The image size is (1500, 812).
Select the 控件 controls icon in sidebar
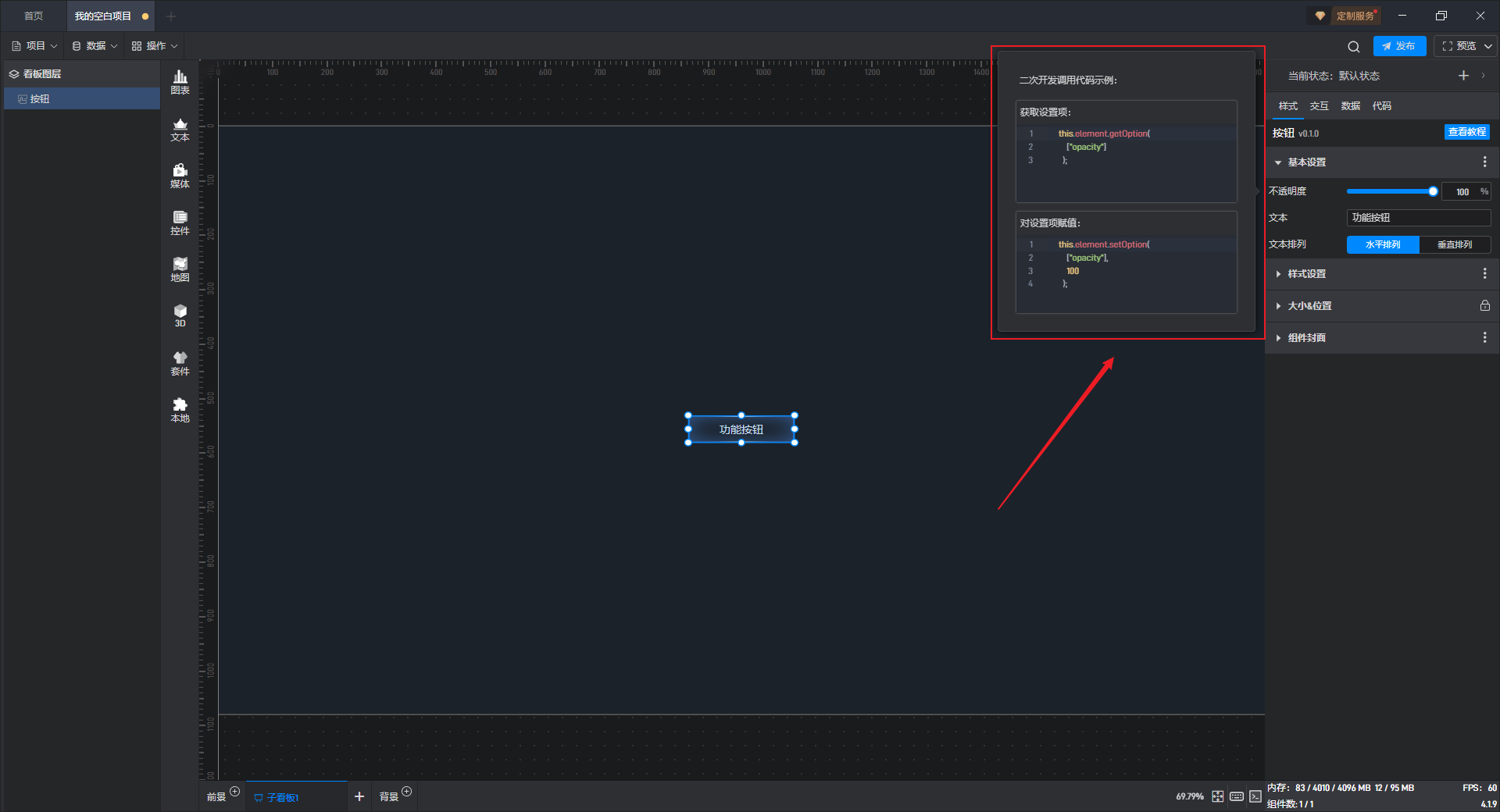[x=180, y=222]
